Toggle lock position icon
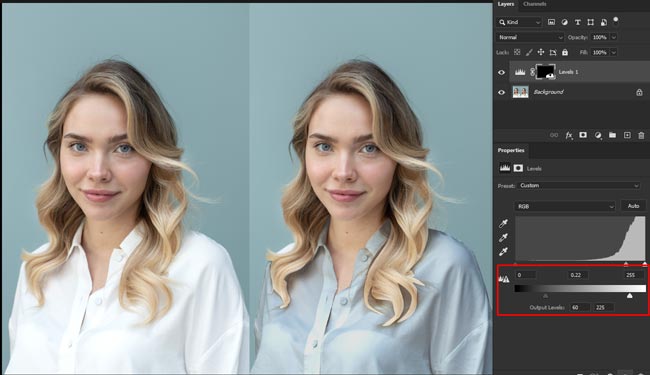Screen dimensions: 650x375 coord(541,52)
